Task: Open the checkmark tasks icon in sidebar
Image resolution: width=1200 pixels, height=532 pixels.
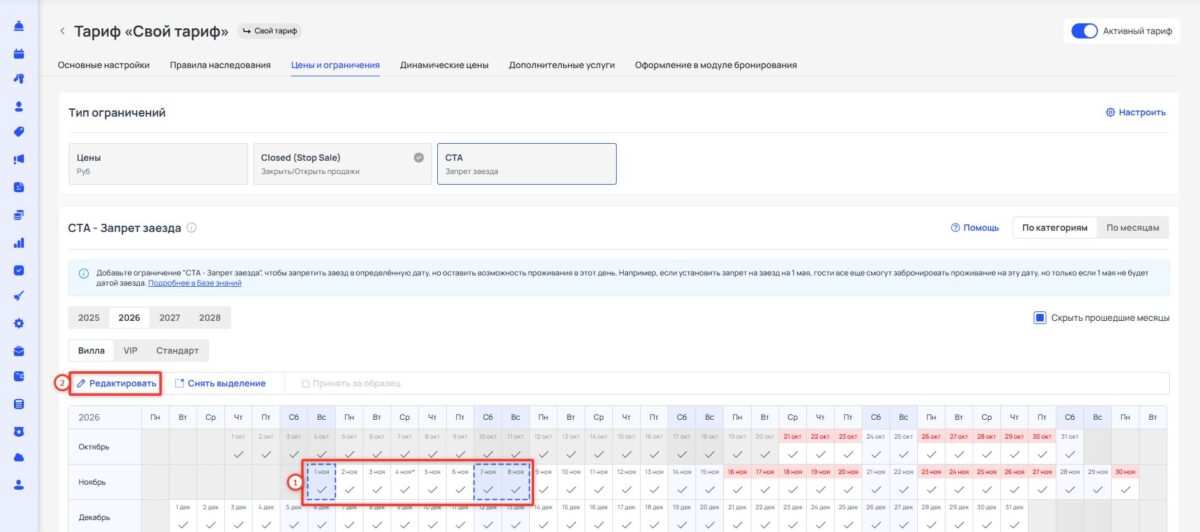Action: tap(18, 269)
